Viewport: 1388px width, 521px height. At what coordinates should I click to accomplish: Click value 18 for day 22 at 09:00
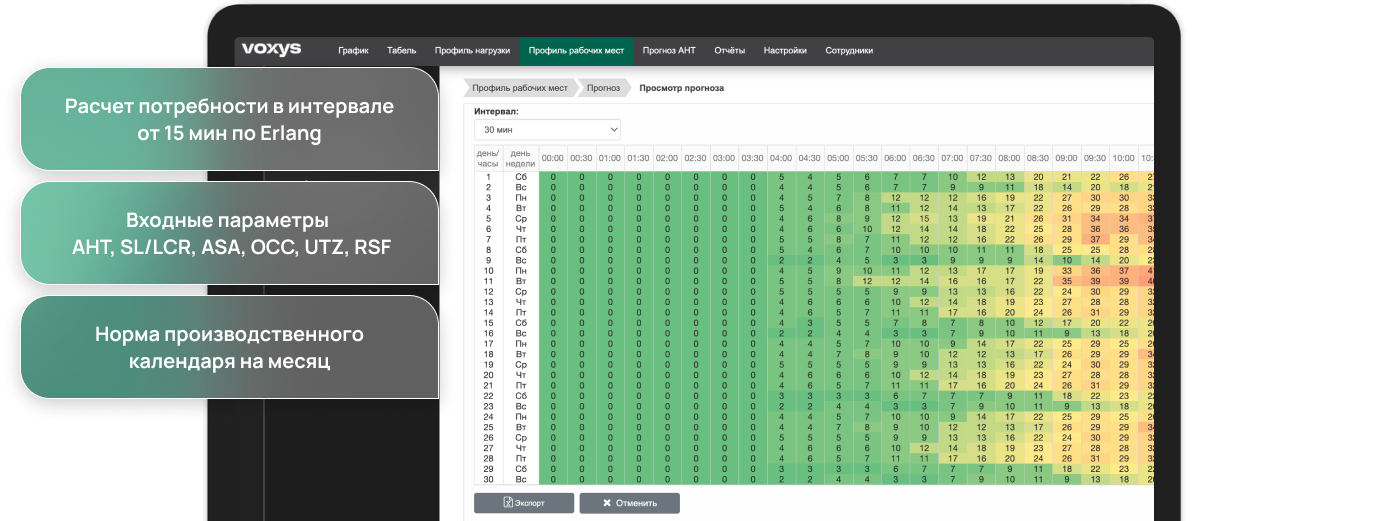click(x=1066, y=396)
